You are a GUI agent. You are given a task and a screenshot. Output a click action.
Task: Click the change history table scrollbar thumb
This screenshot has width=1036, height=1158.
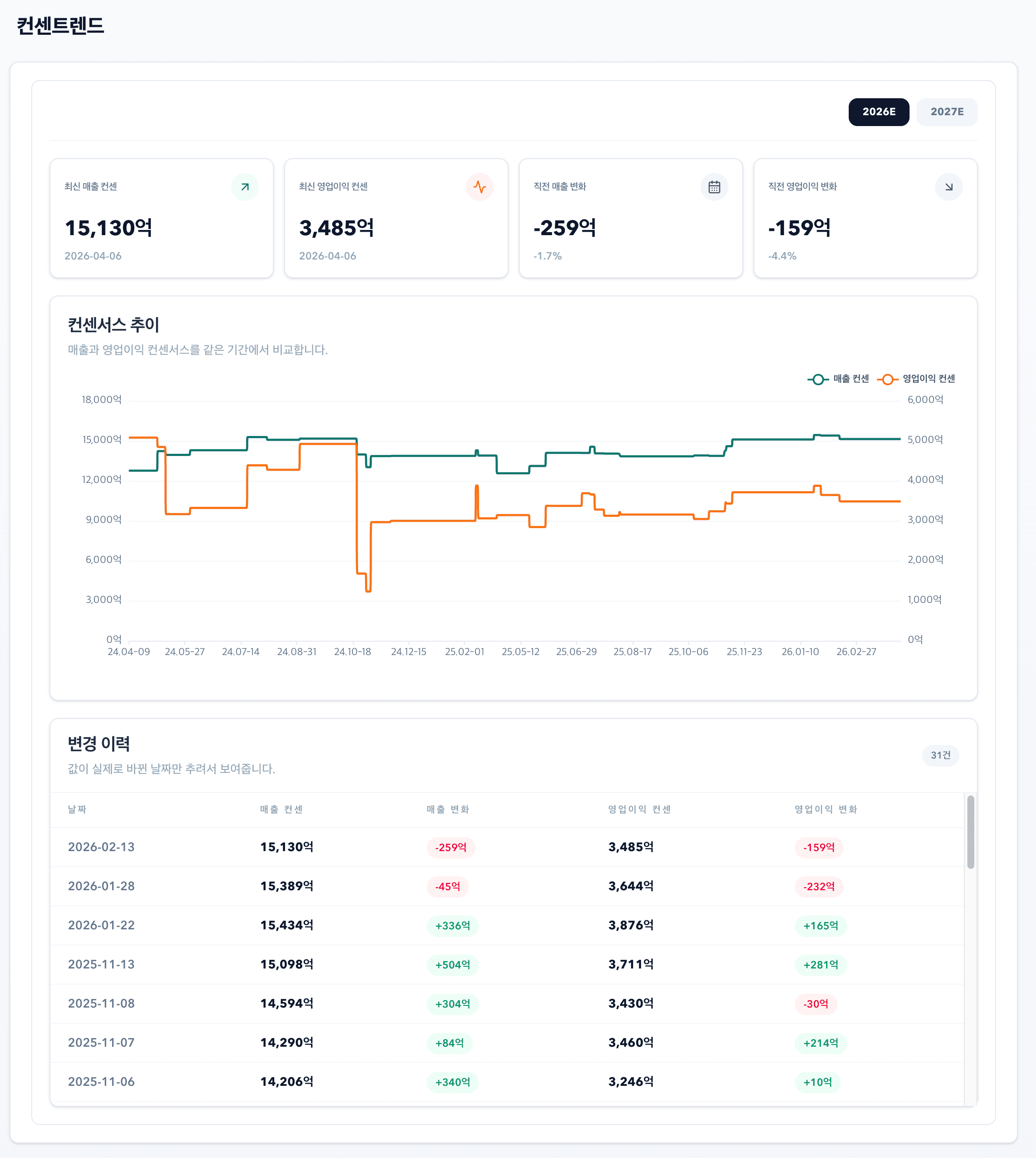click(970, 831)
